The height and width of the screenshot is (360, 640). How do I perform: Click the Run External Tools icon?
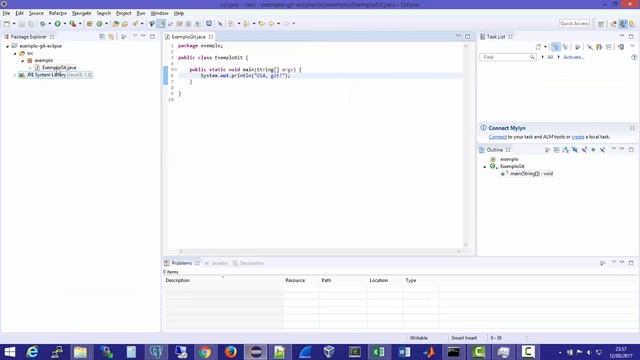tap(72, 24)
